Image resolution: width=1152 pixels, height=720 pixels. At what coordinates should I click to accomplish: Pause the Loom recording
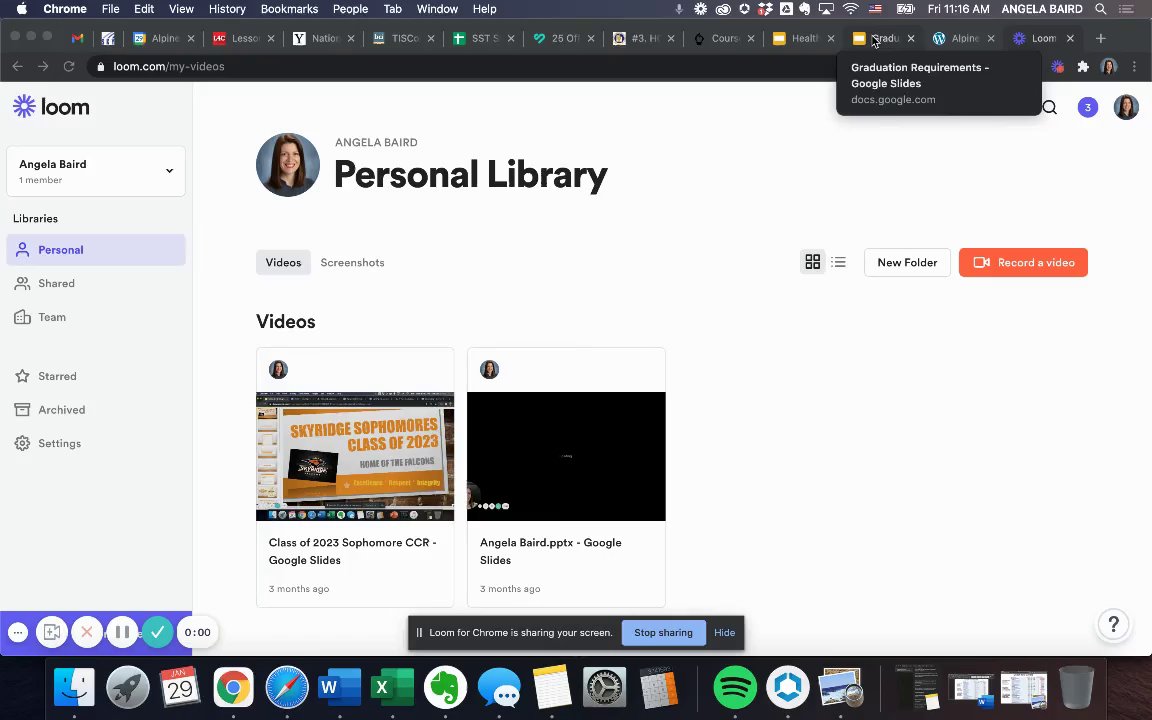[122, 632]
